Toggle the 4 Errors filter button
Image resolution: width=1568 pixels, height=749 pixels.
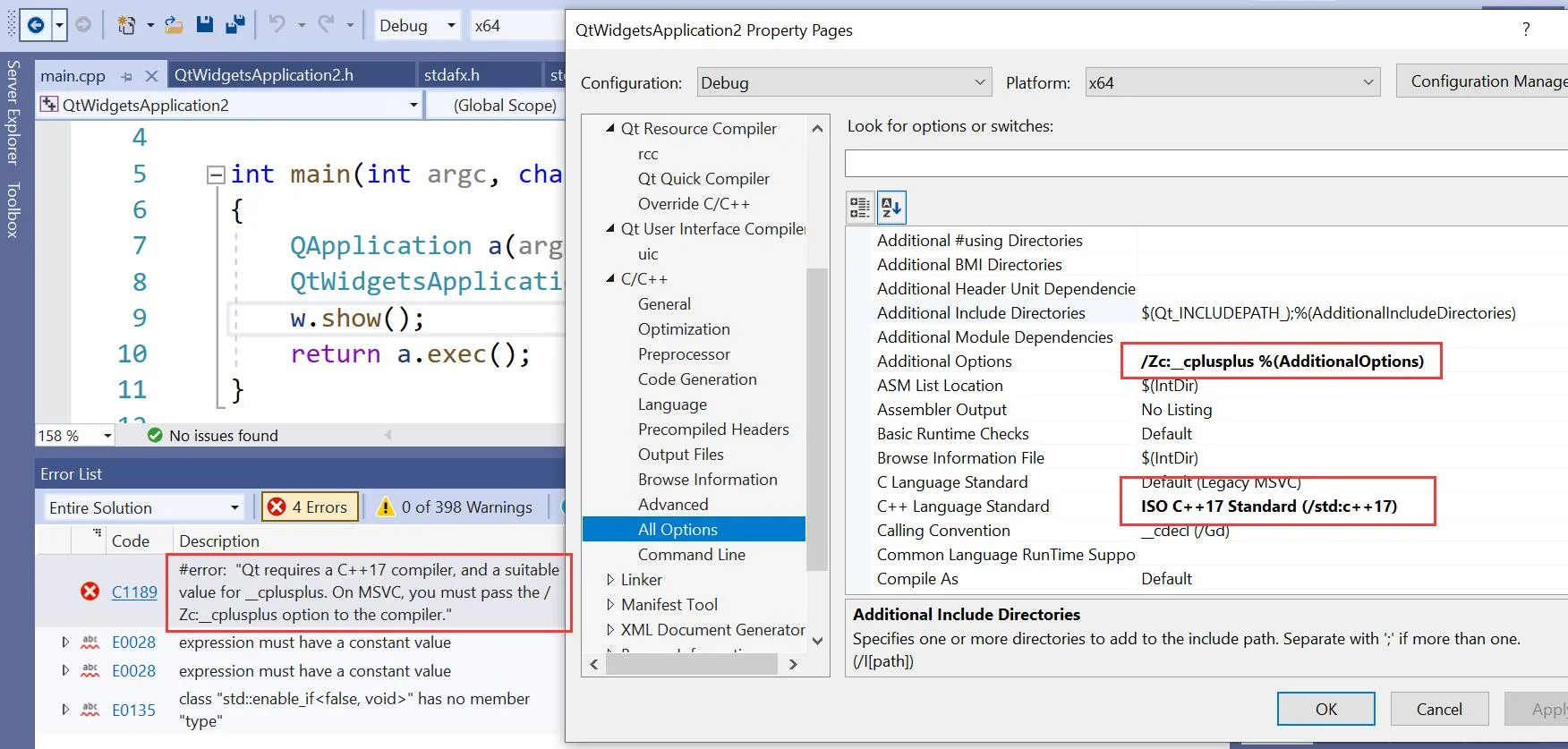pyautogui.click(x=310, y=507)
